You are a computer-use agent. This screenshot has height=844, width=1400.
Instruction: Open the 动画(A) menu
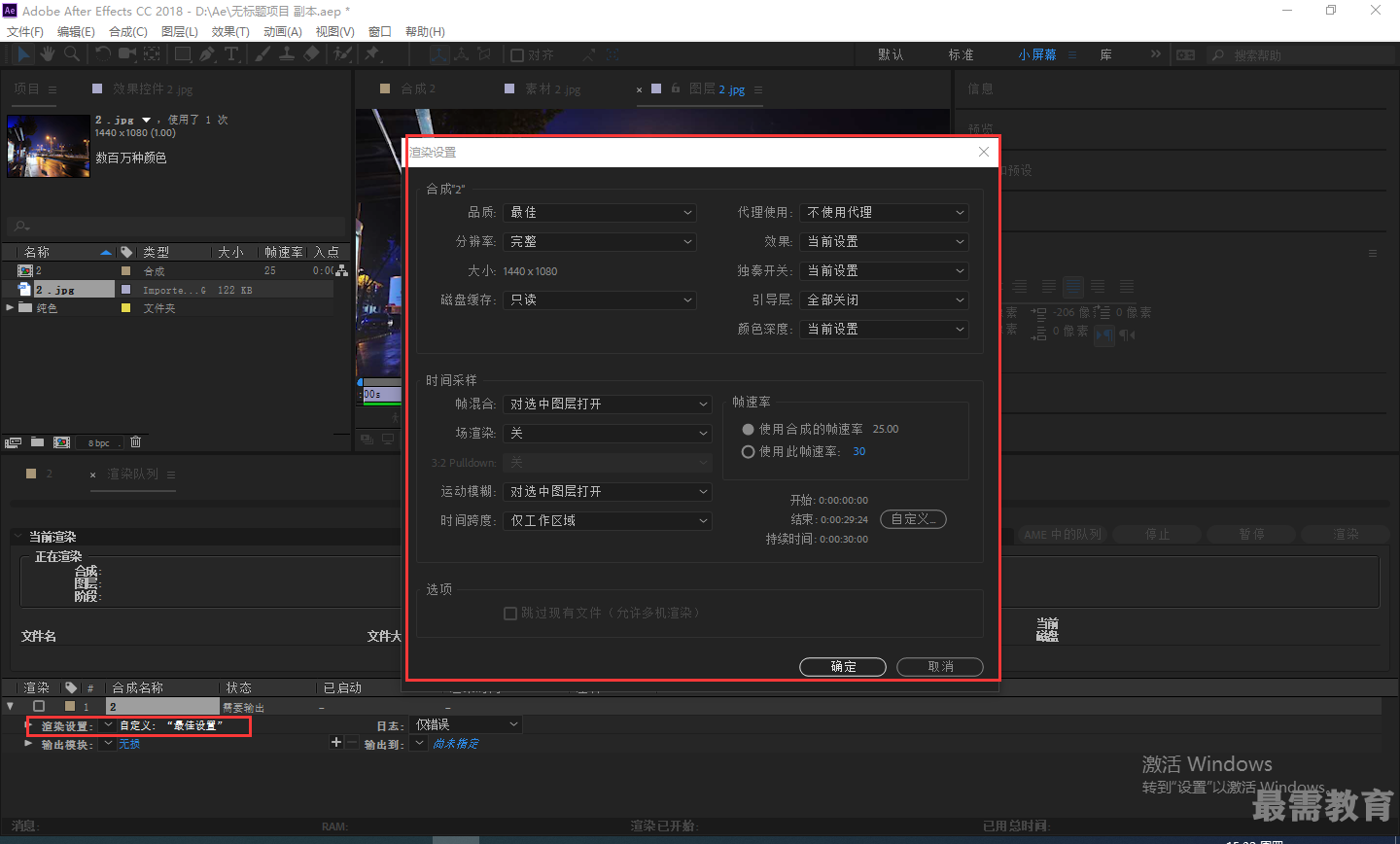tap(283, 31)
